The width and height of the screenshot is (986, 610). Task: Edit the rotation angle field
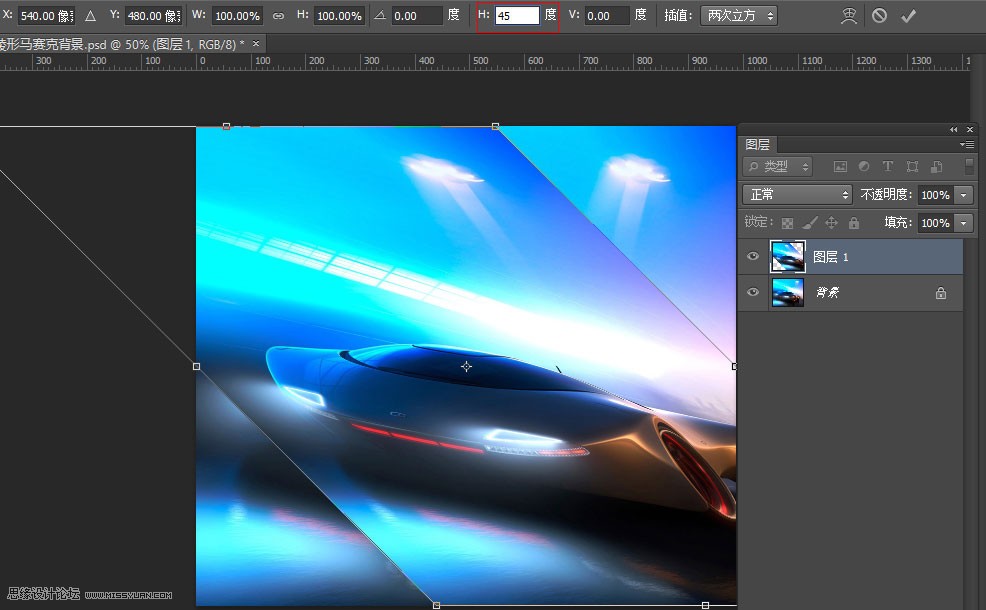417,16
